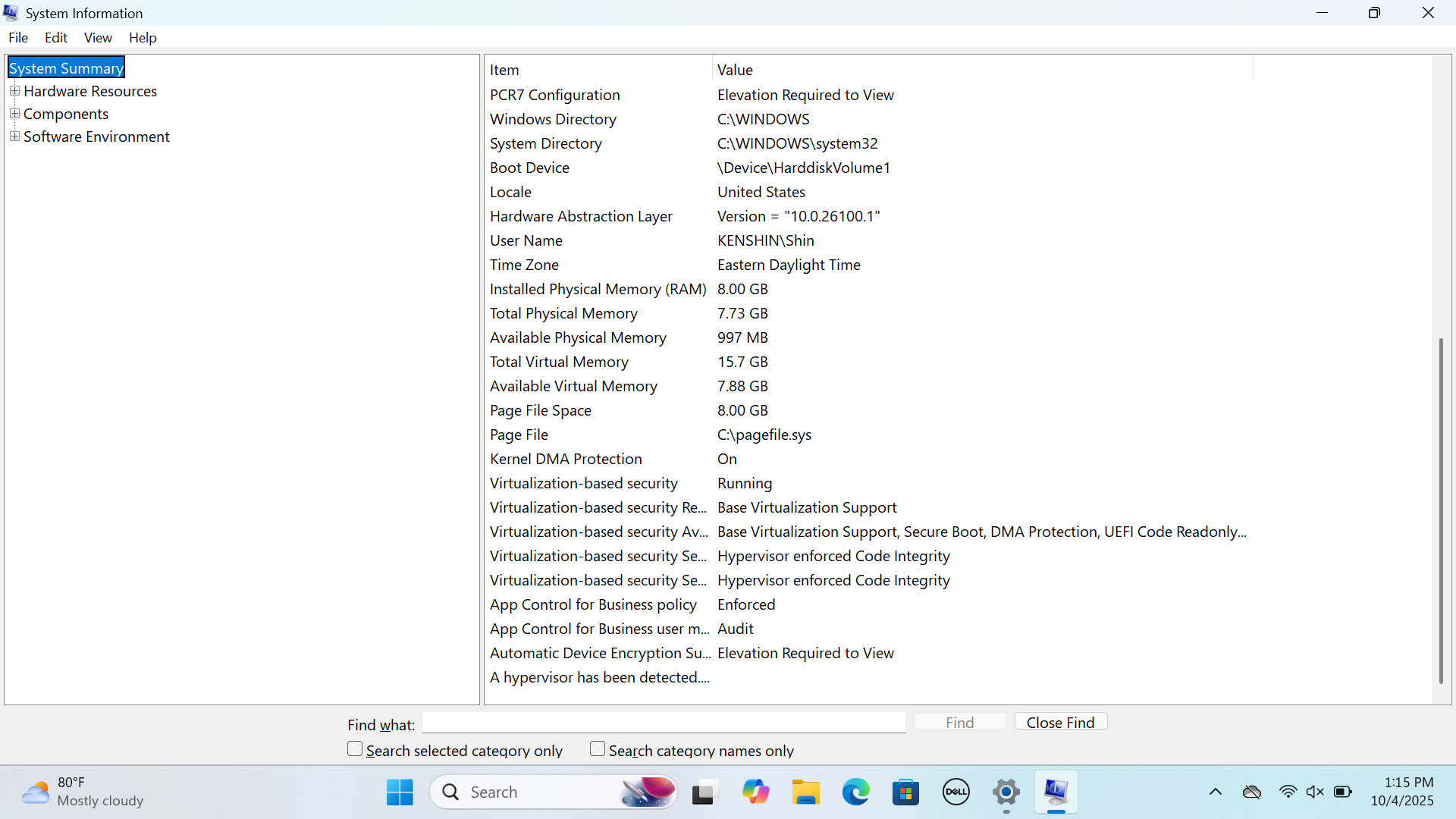1456x819 pixels.
Task: Click inside the Find what input field
Action: coord(664,723)
